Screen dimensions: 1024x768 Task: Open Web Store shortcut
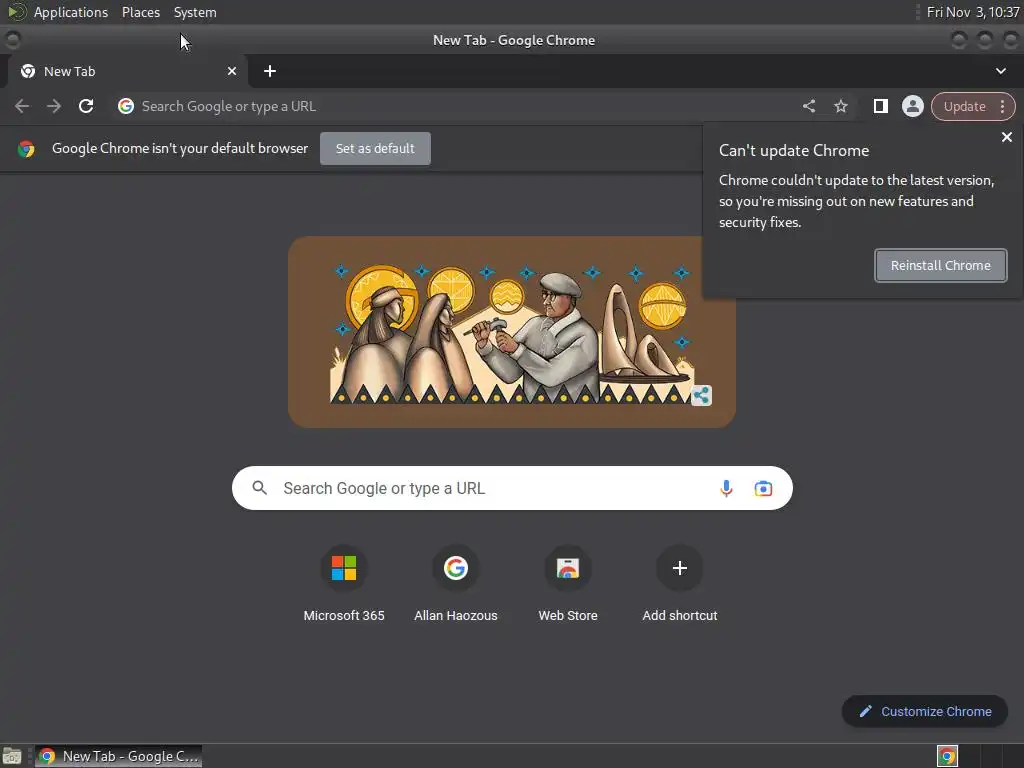(568, 583)
